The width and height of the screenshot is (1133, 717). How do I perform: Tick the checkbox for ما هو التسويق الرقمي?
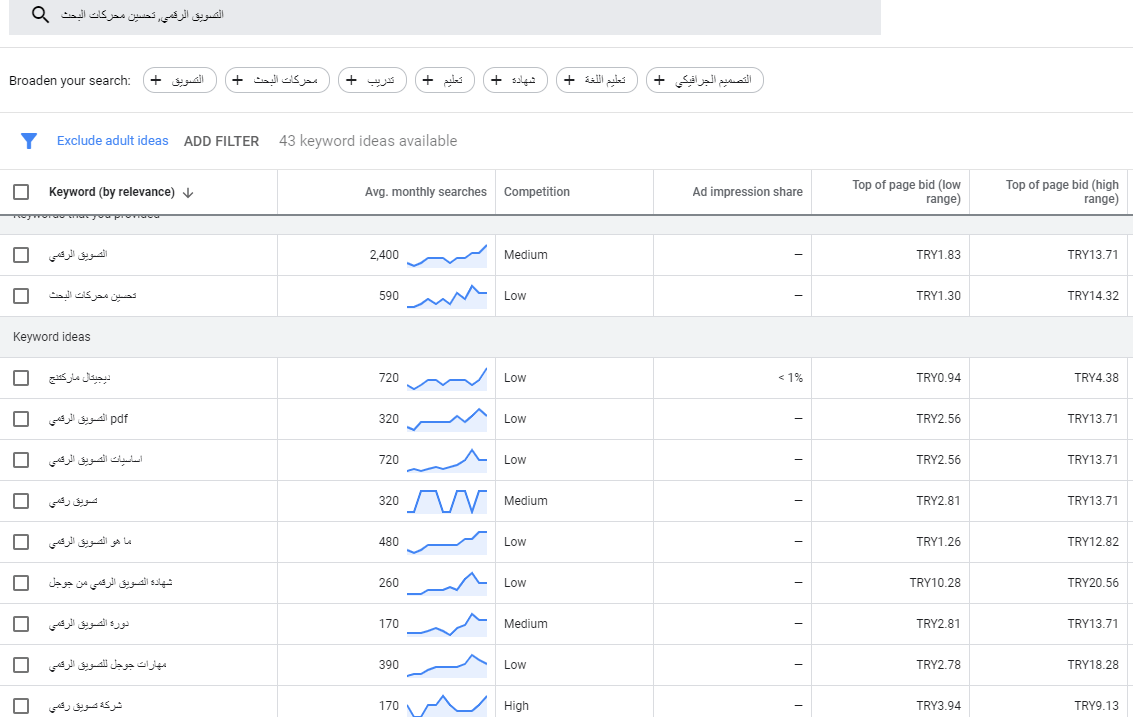tap(21, 541)
